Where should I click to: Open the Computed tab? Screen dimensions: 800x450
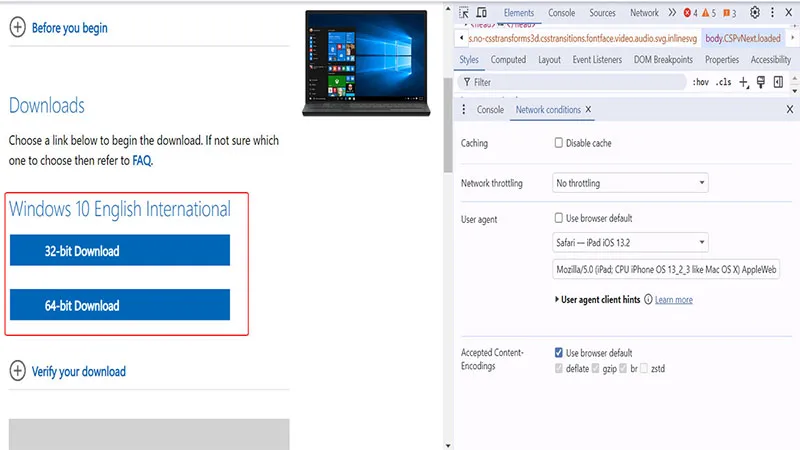tap(508, 60)
